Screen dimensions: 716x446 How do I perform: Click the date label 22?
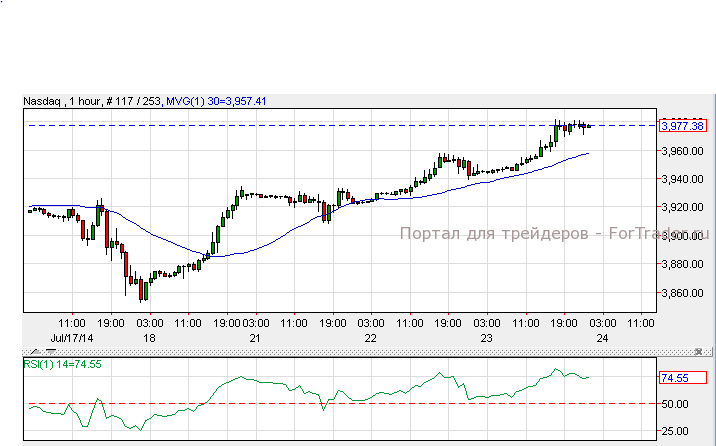click(370, 338)
